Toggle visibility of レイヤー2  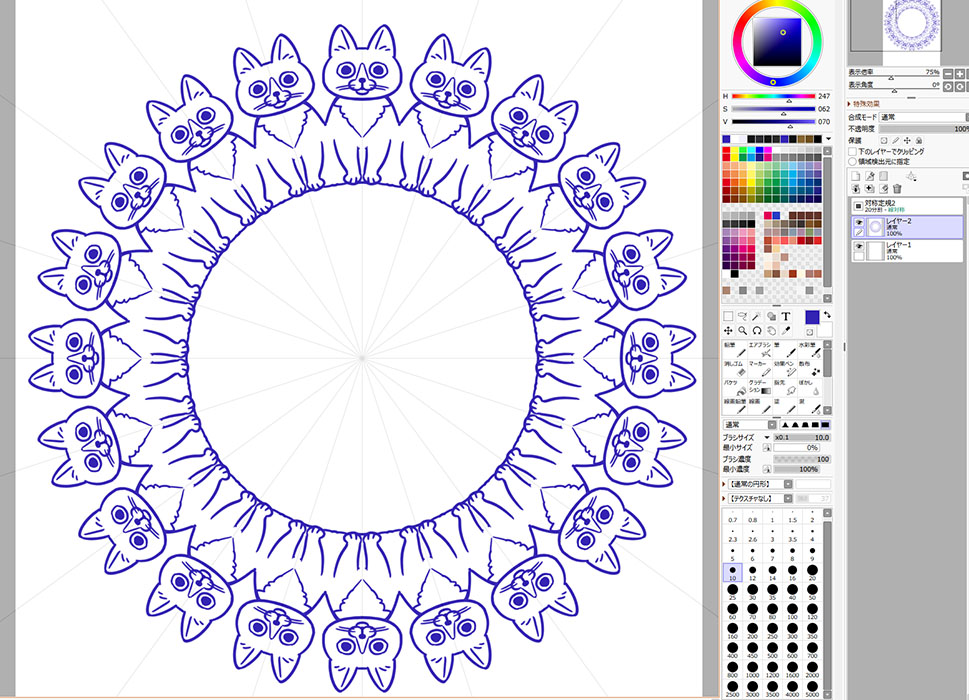(859, 222)
